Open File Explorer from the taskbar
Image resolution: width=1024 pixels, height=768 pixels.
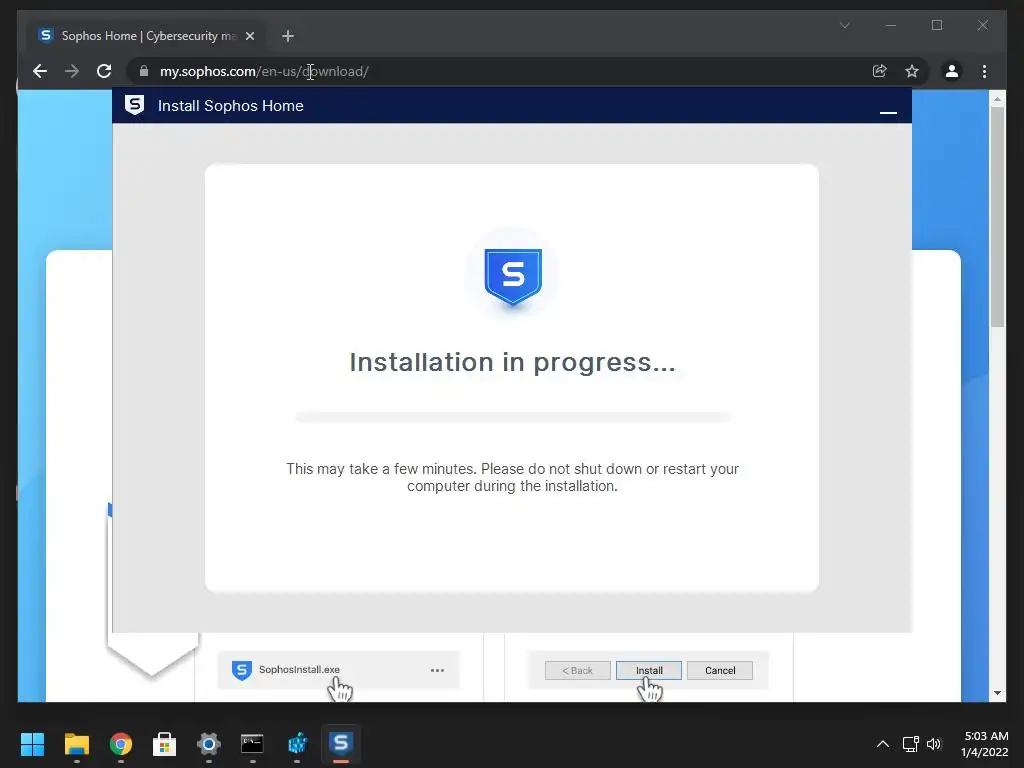(x=76, y=744)
